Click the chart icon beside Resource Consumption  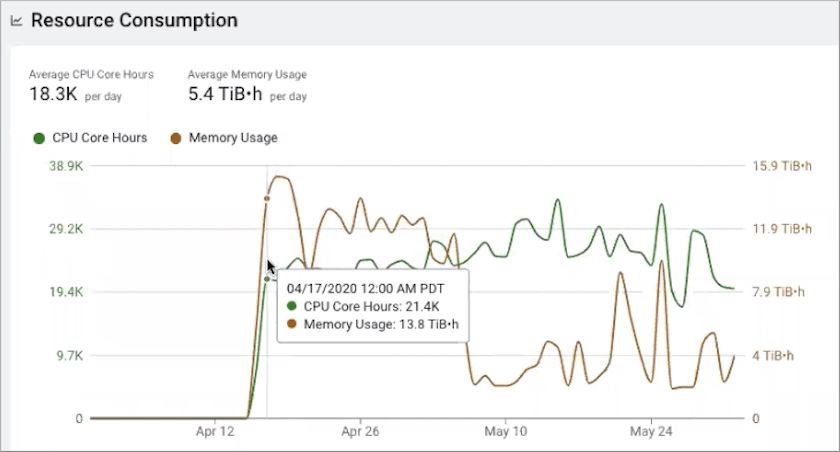pos(17,21)
